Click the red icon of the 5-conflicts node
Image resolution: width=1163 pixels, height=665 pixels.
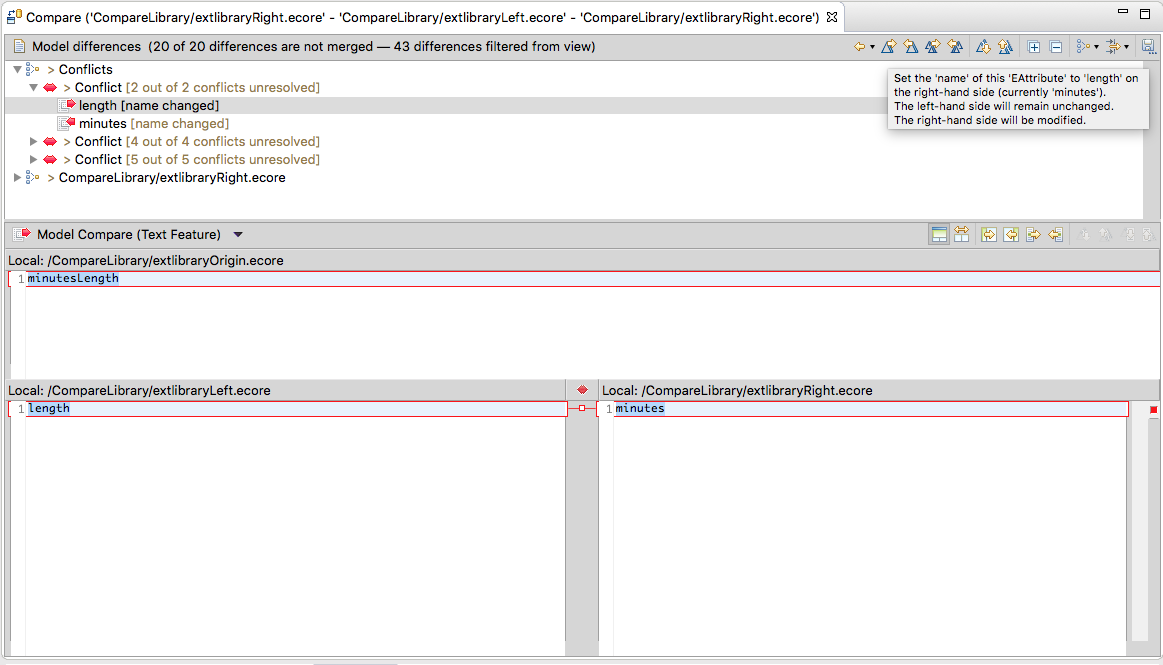50,159
